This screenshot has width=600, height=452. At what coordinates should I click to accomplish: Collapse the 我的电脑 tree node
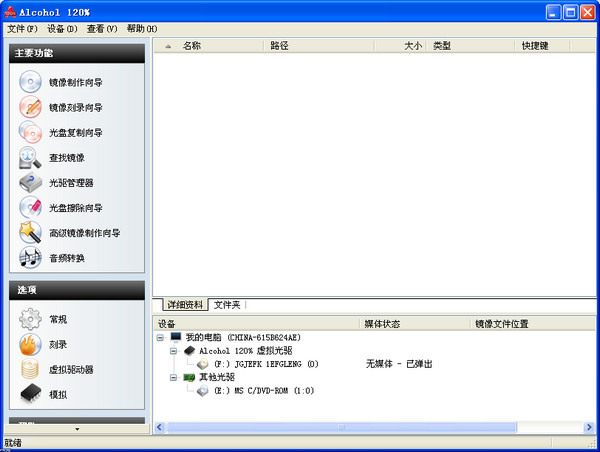[162, 338]
